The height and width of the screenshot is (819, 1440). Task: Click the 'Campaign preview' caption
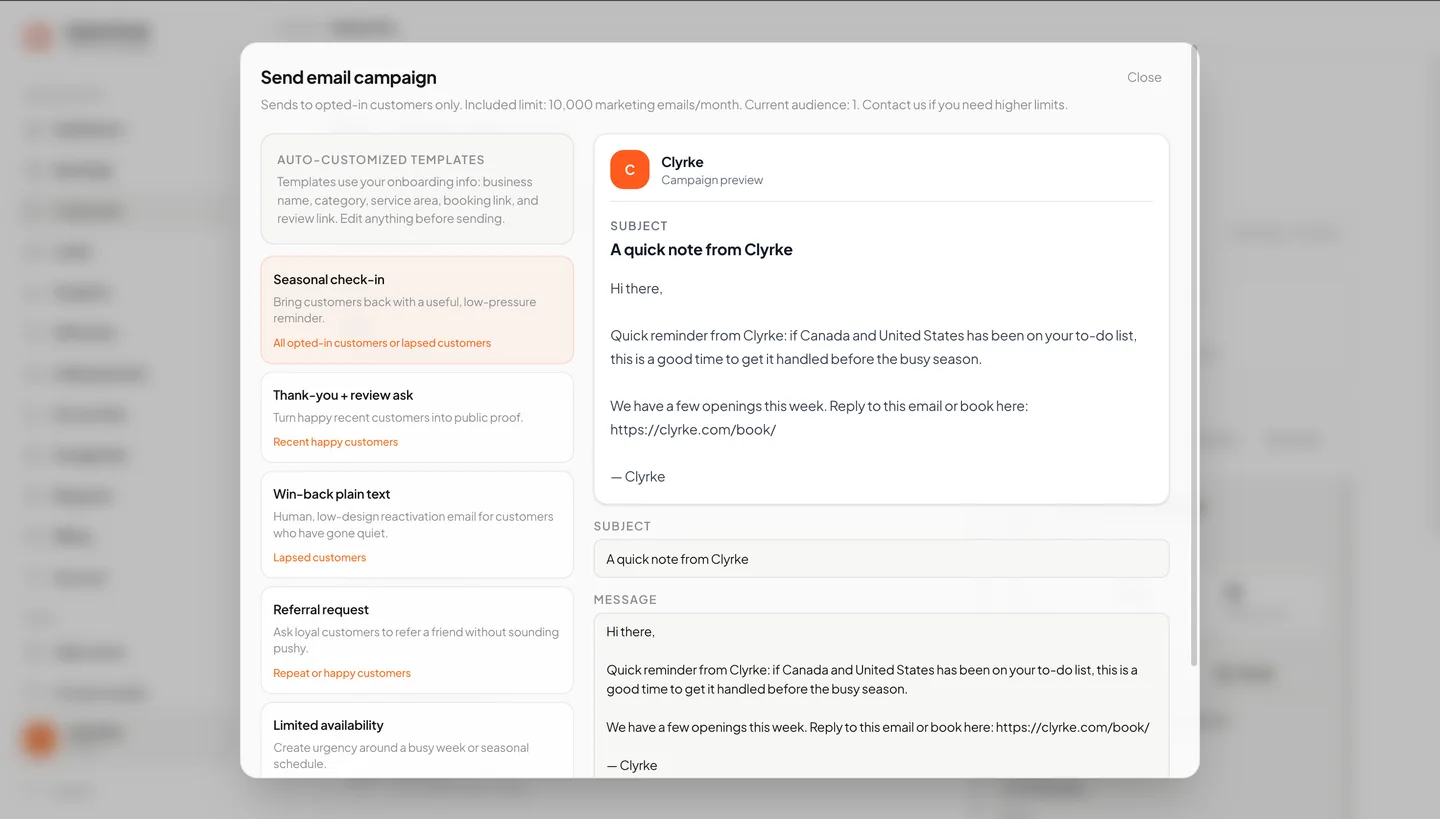tap(712, 181)
